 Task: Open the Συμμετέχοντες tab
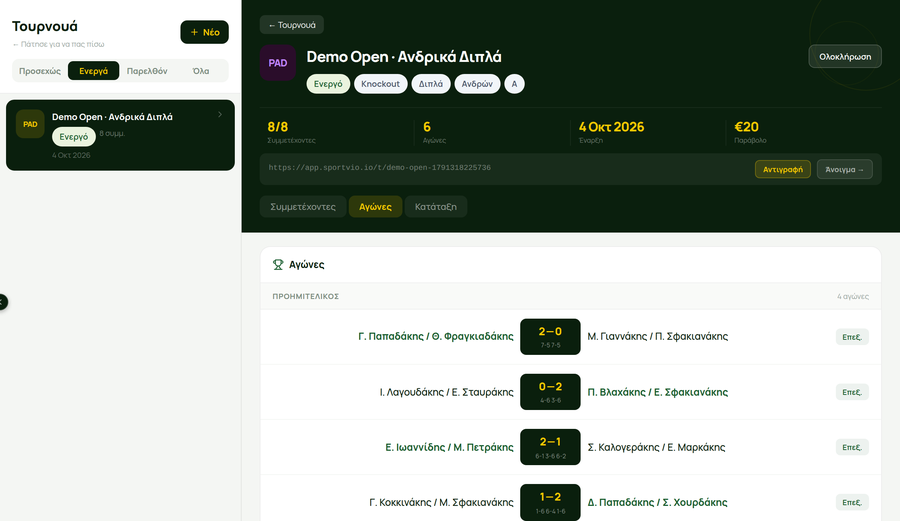(302, 207)
